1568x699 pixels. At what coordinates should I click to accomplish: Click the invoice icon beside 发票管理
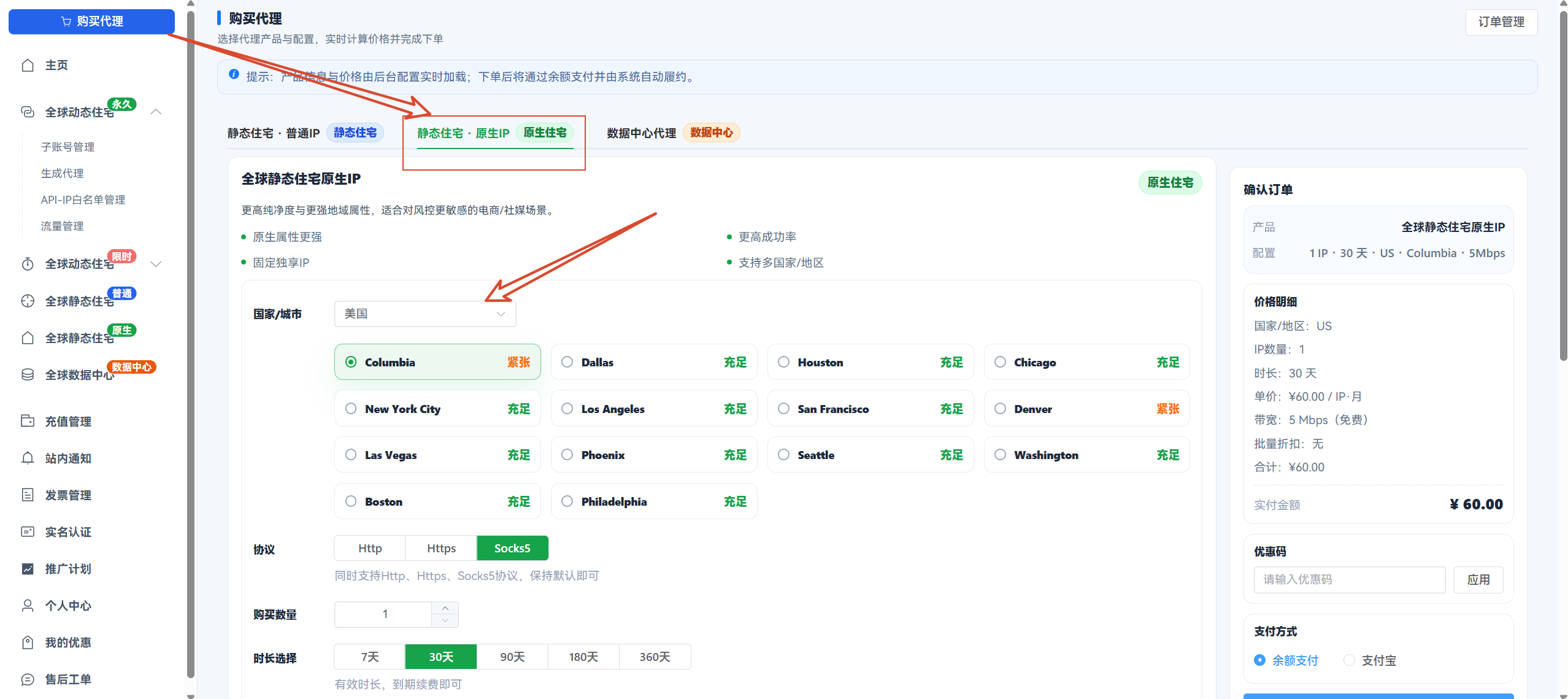point(28,495)
